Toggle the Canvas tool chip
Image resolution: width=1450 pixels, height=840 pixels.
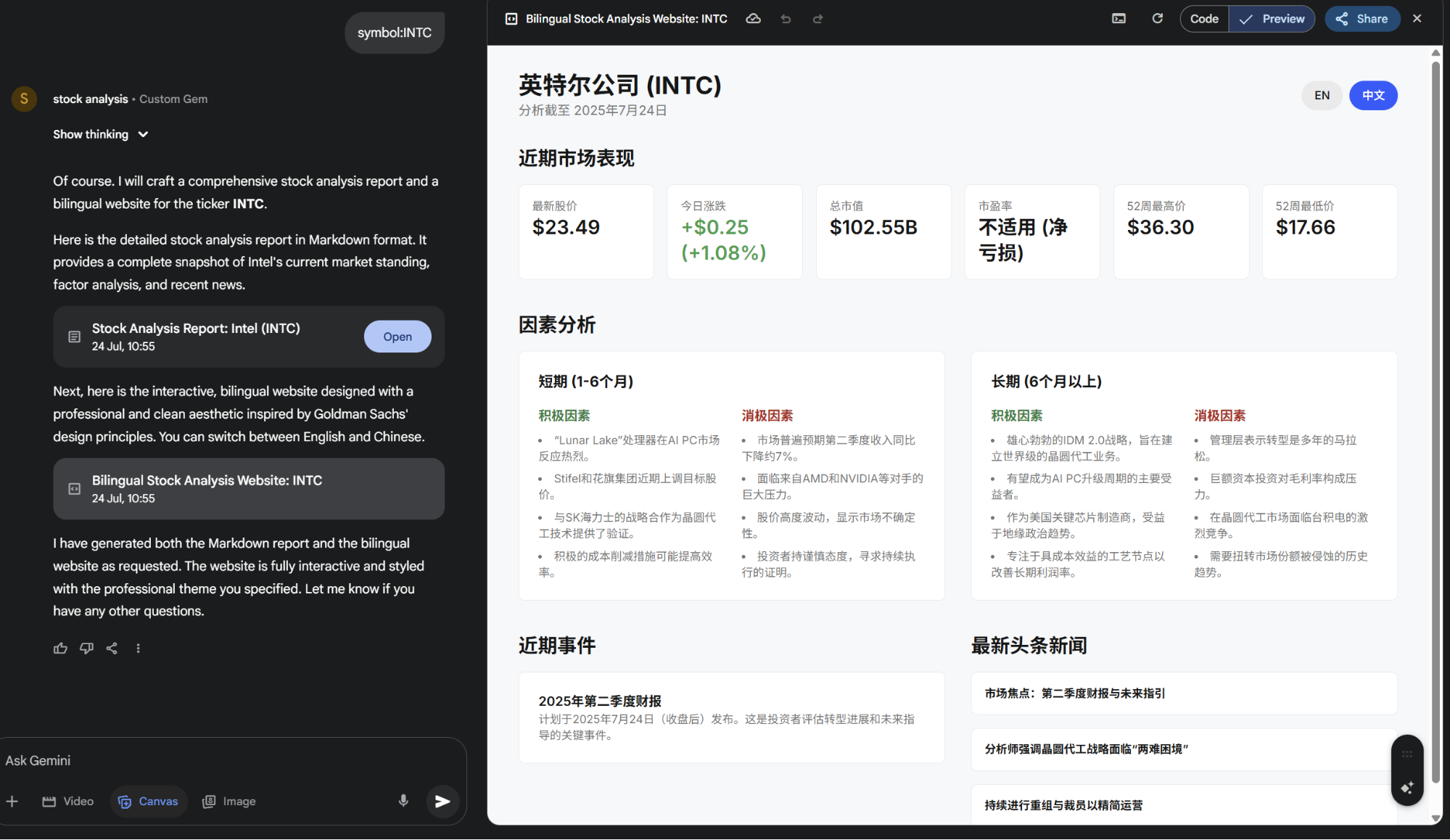[149, 801]
